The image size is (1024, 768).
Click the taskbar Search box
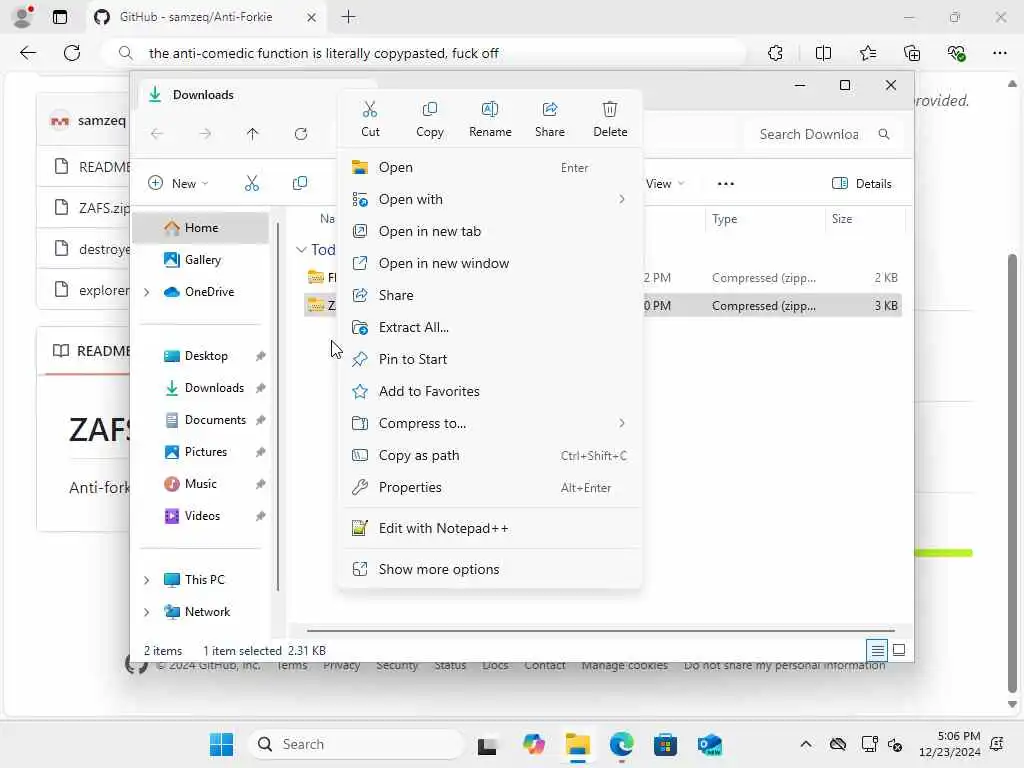pyautogui.click(x=356, y=744)
